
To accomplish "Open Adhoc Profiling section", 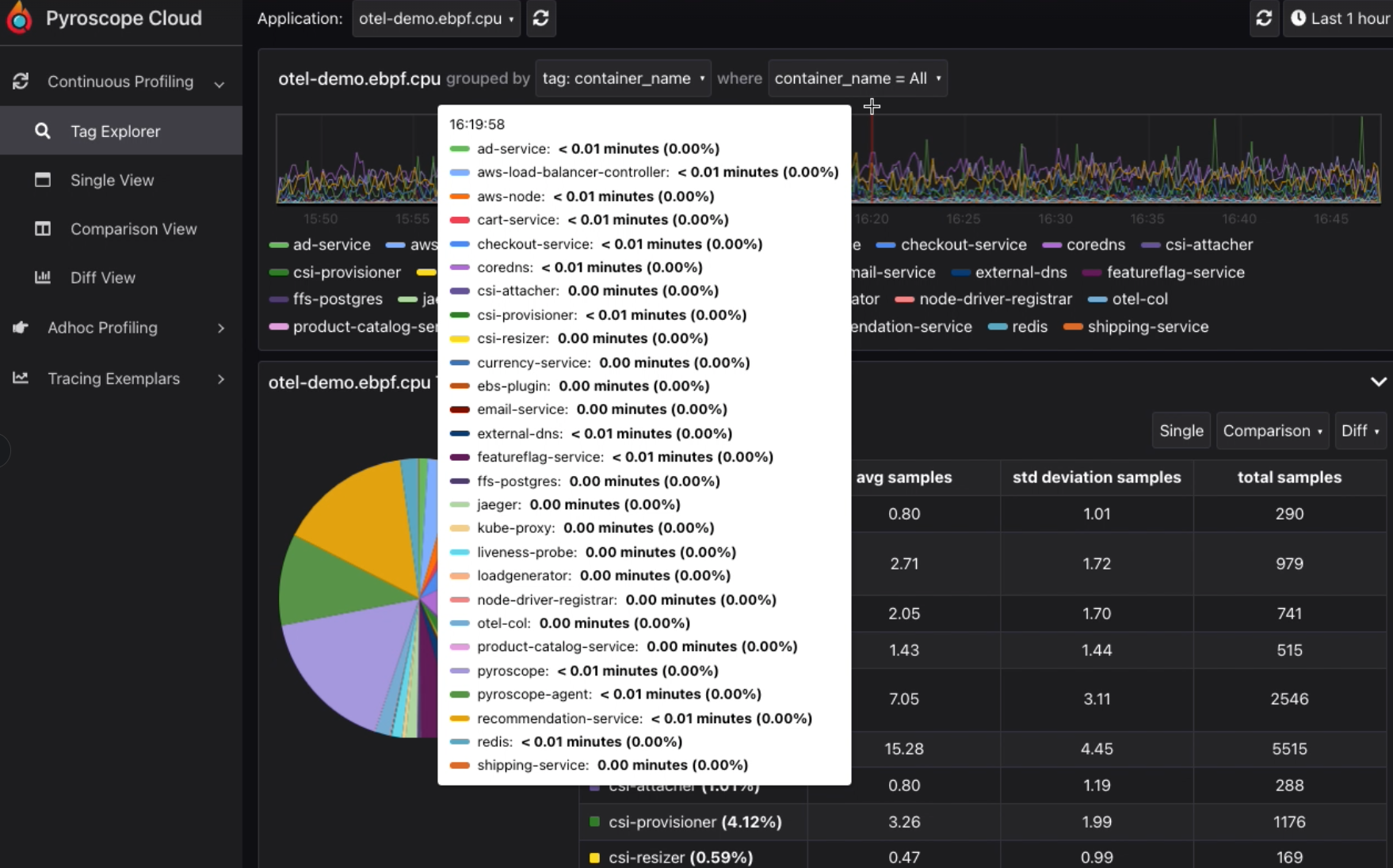I will (102, 327).
